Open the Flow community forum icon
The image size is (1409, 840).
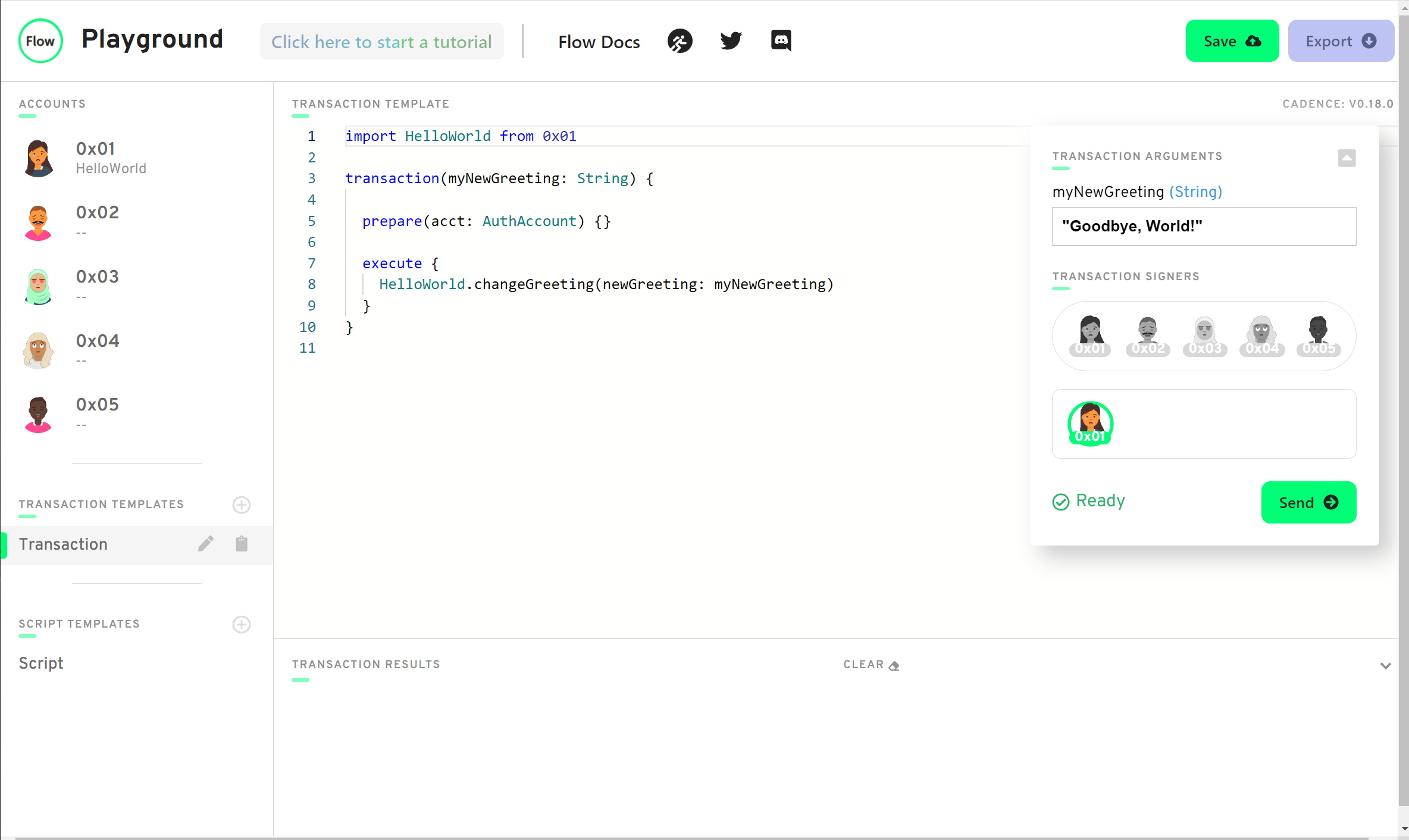680,41
